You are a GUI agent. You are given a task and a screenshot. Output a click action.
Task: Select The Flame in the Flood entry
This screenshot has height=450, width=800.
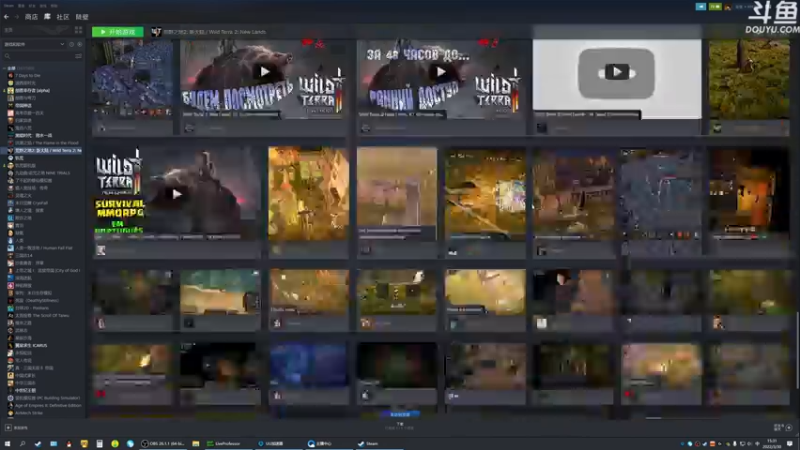point(43,143)
